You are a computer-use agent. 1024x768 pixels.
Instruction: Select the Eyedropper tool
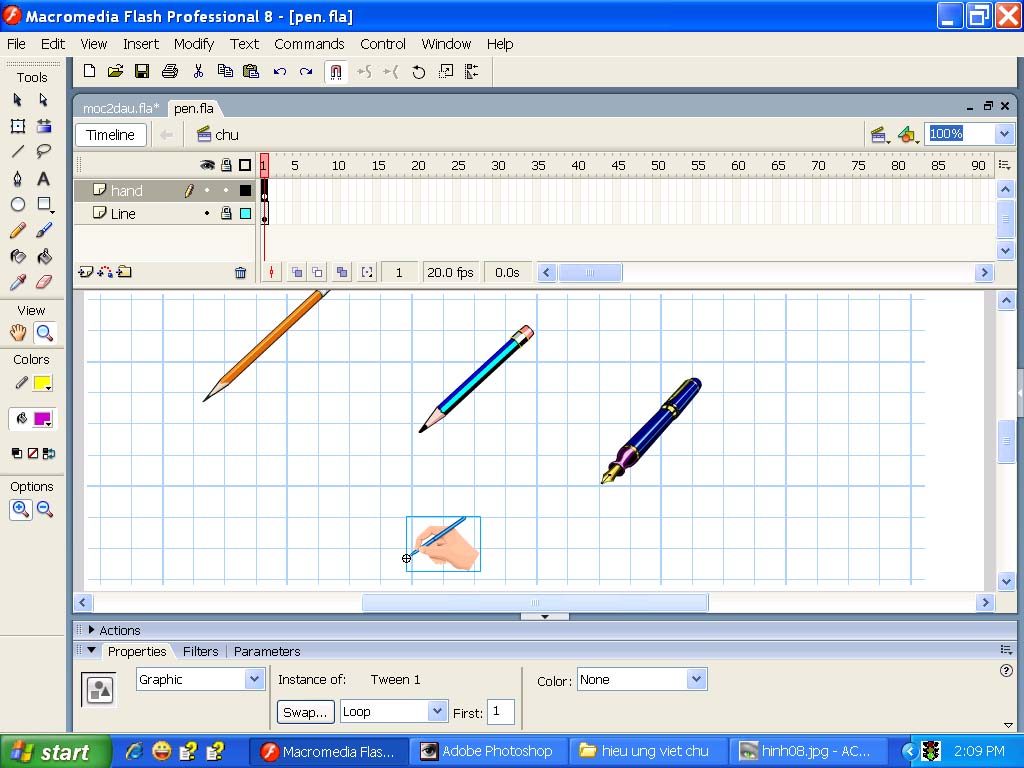18,282
